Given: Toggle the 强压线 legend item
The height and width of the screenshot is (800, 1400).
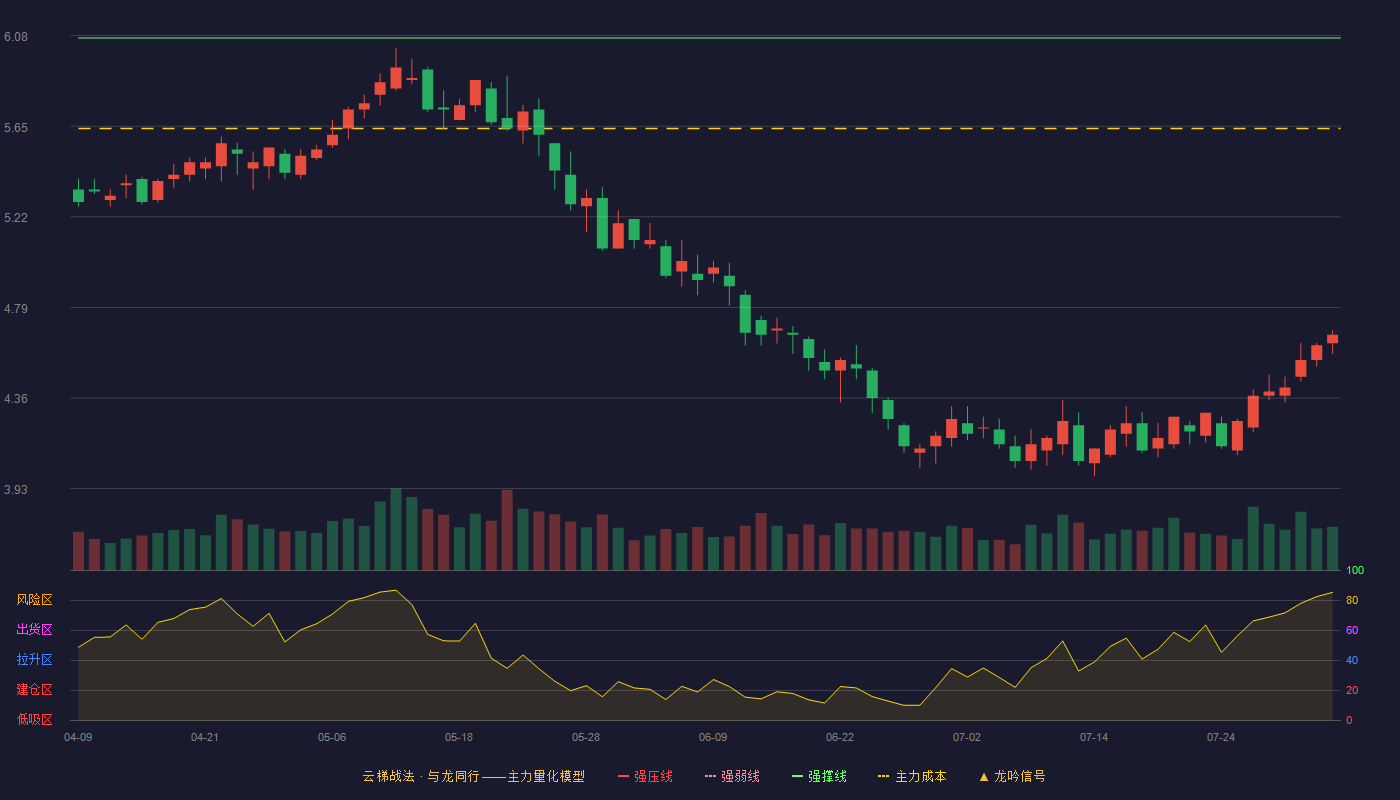Looking at the screenshot, I should [645, 776].
